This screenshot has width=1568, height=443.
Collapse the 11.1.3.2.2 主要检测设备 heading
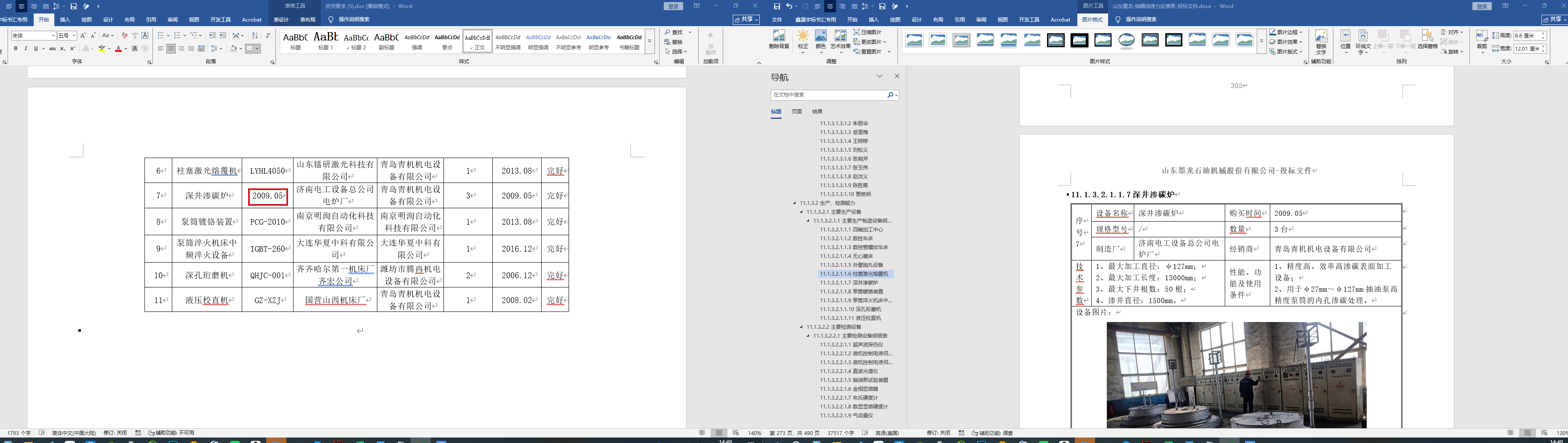pos(801,327)
